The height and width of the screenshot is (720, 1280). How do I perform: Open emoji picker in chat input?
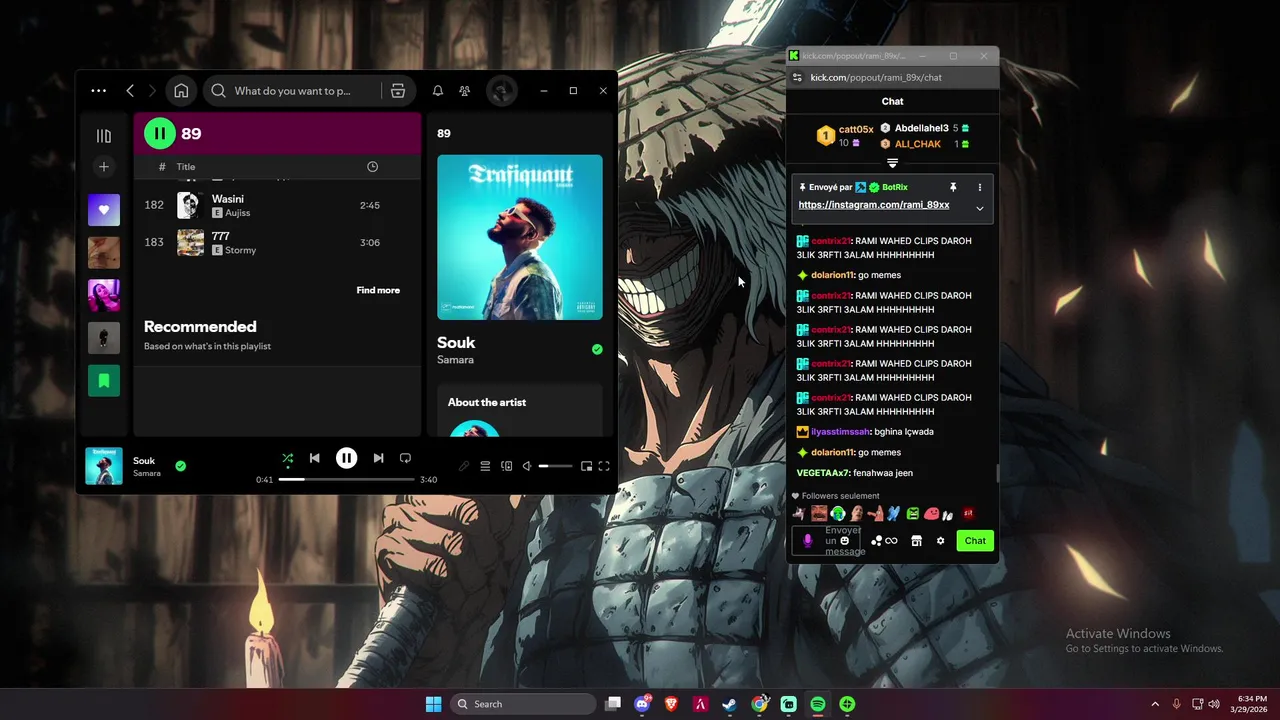click(x=845, y=541)
